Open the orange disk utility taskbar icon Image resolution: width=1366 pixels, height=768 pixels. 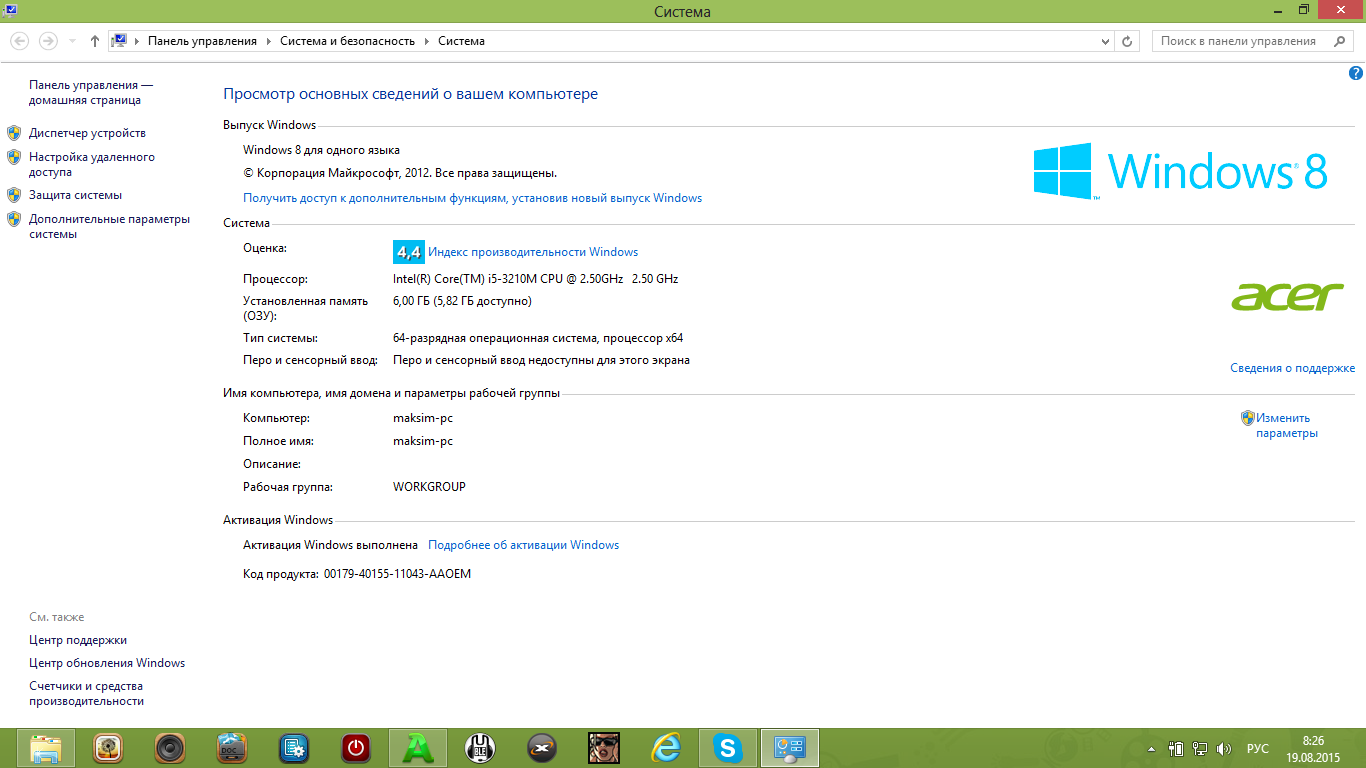point(108,748)
